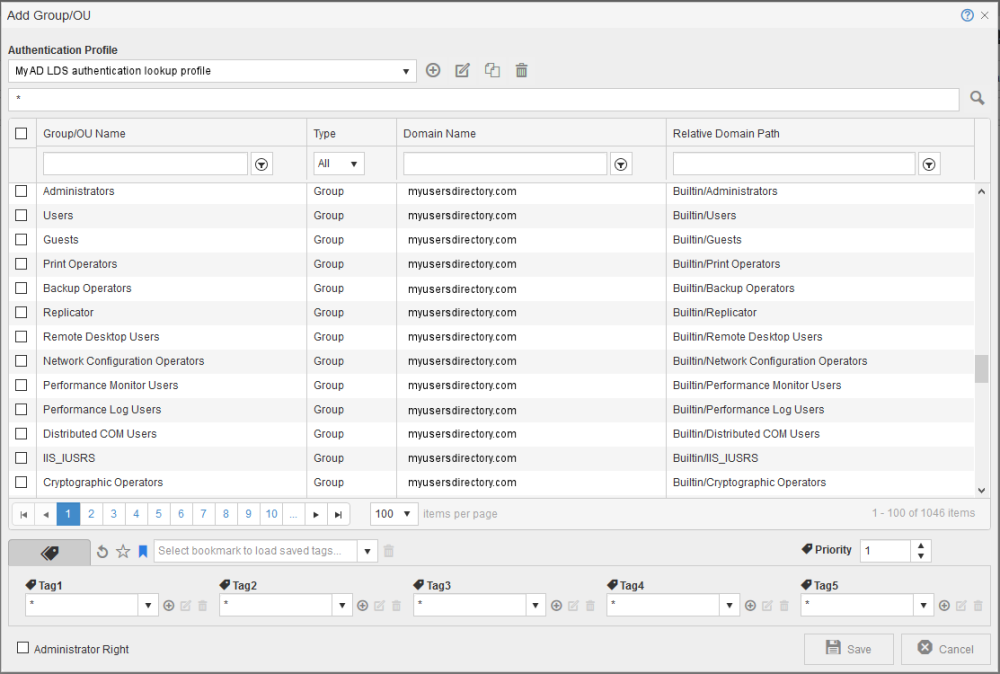Edit the Tag2 value
This screenshot has width=1000, height=674.
[x=379, y=606]
